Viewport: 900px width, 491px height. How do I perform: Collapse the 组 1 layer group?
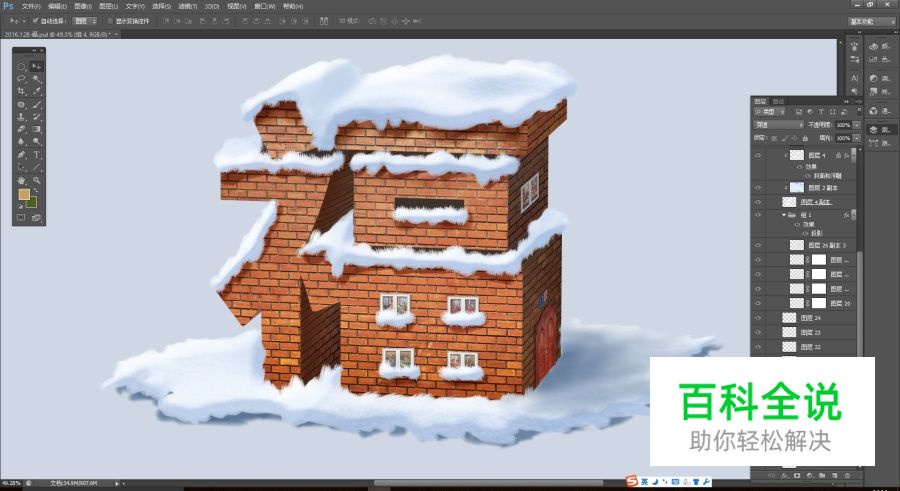point(784,214)
